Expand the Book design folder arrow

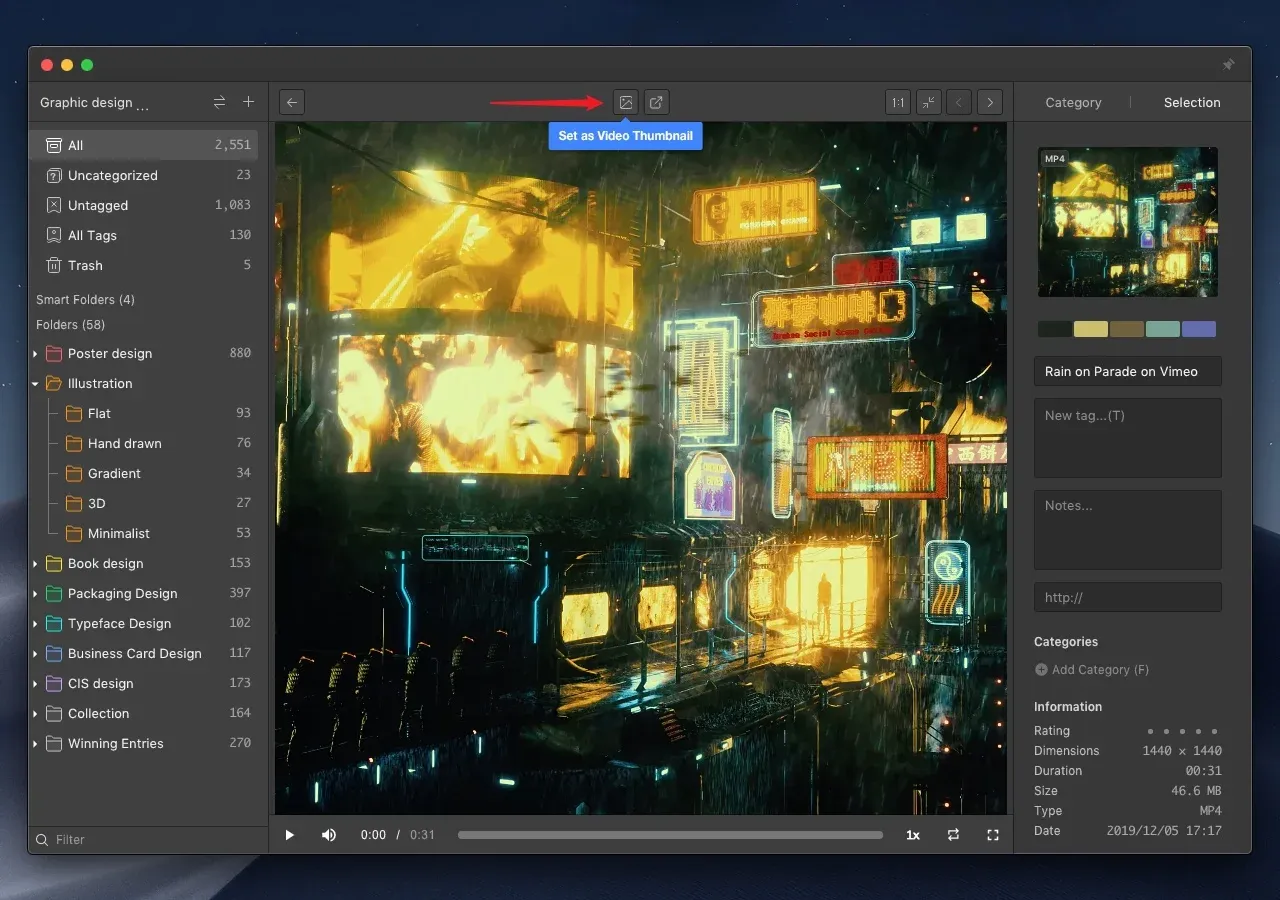pos(36,564)
